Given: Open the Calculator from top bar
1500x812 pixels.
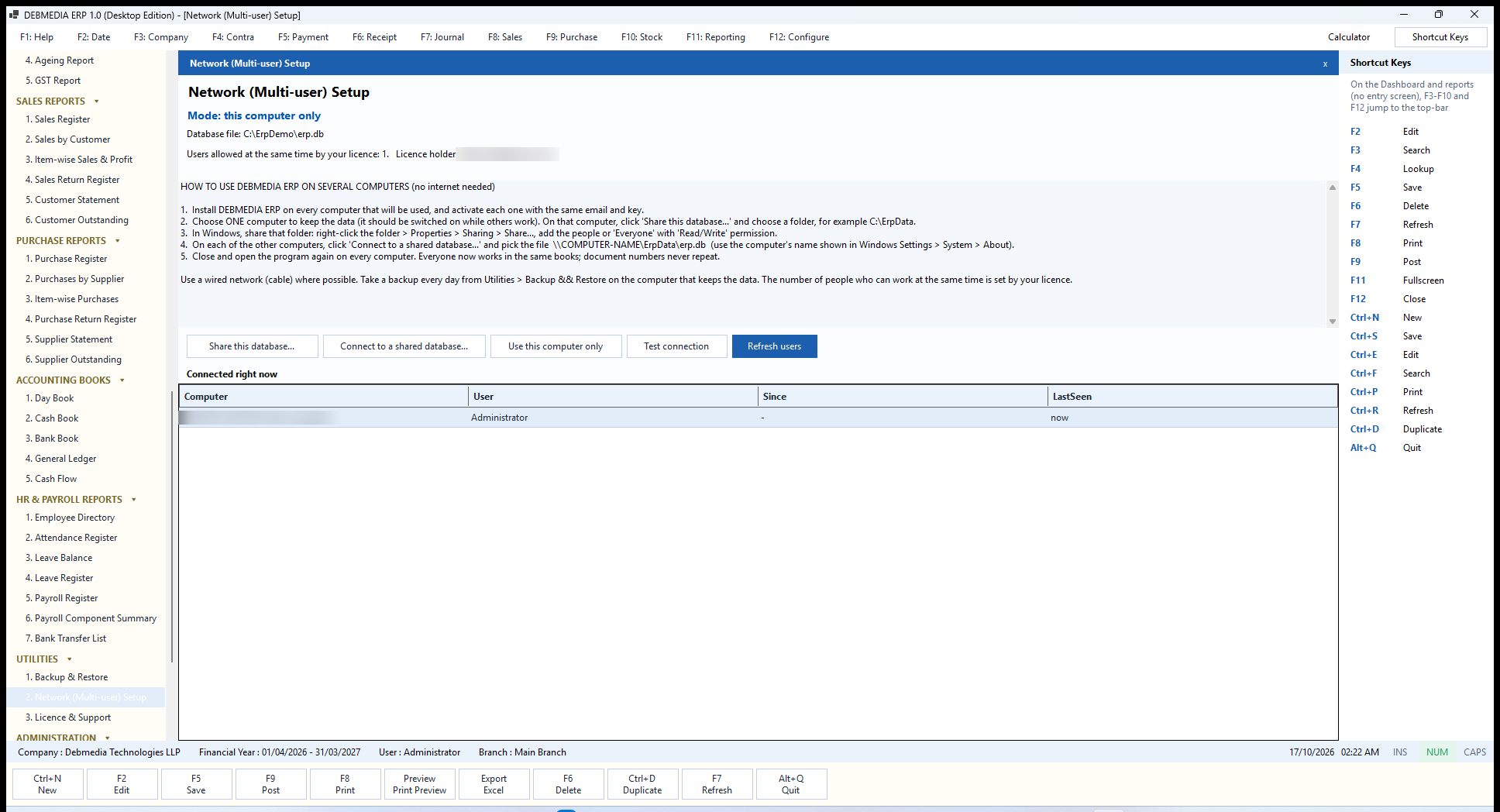Looking at the screenshot, I should click(1349, 37).
